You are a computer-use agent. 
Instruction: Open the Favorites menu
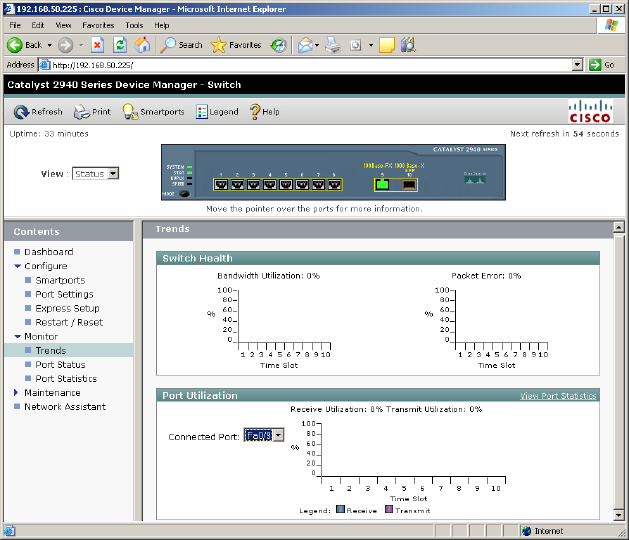[x=98, y=25]
